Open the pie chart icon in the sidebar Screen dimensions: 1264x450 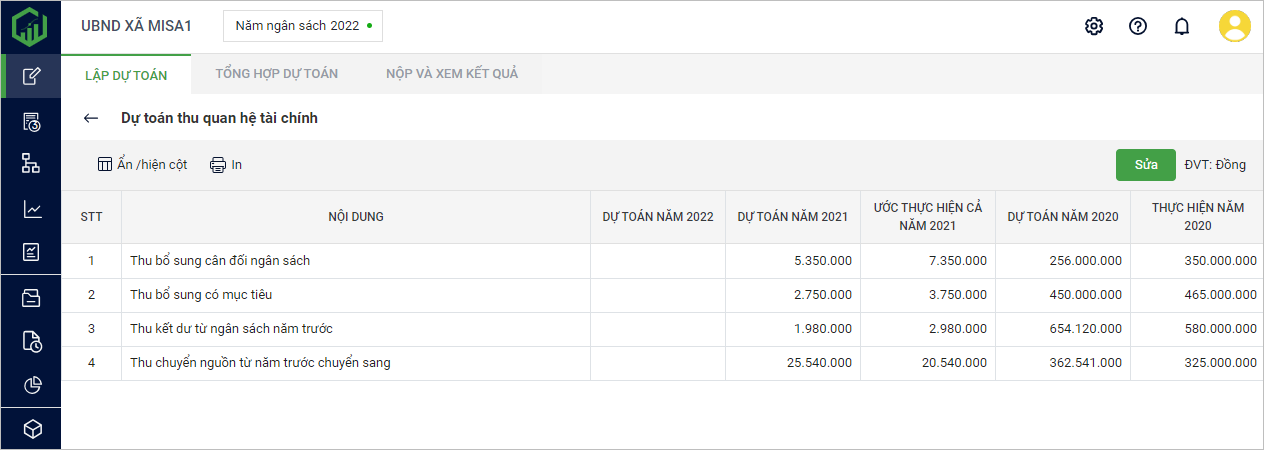pyautogui.click(x=31, y=385)
